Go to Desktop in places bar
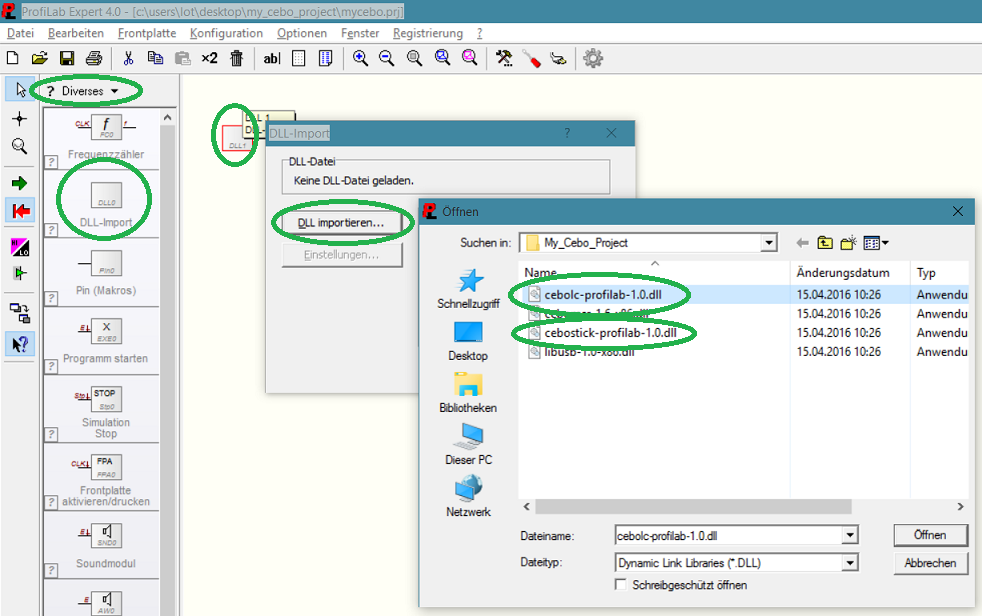Screen dimensions: 982x616 pyautogui.click(x=468, y=341)
